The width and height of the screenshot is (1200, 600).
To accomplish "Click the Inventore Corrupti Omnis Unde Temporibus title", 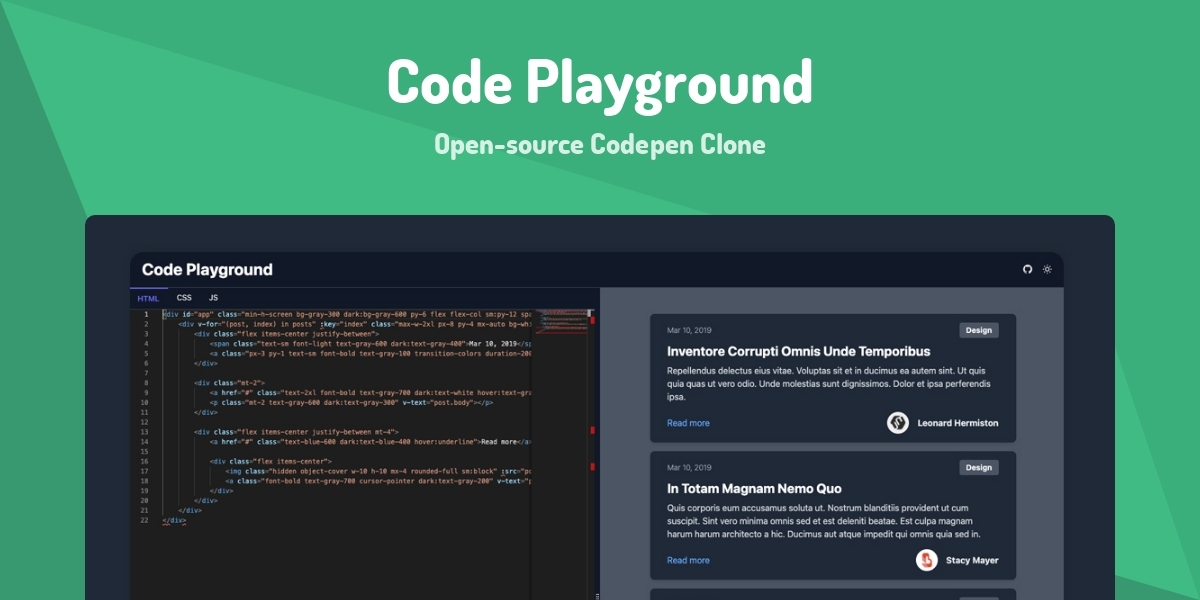I will (798, 352).
